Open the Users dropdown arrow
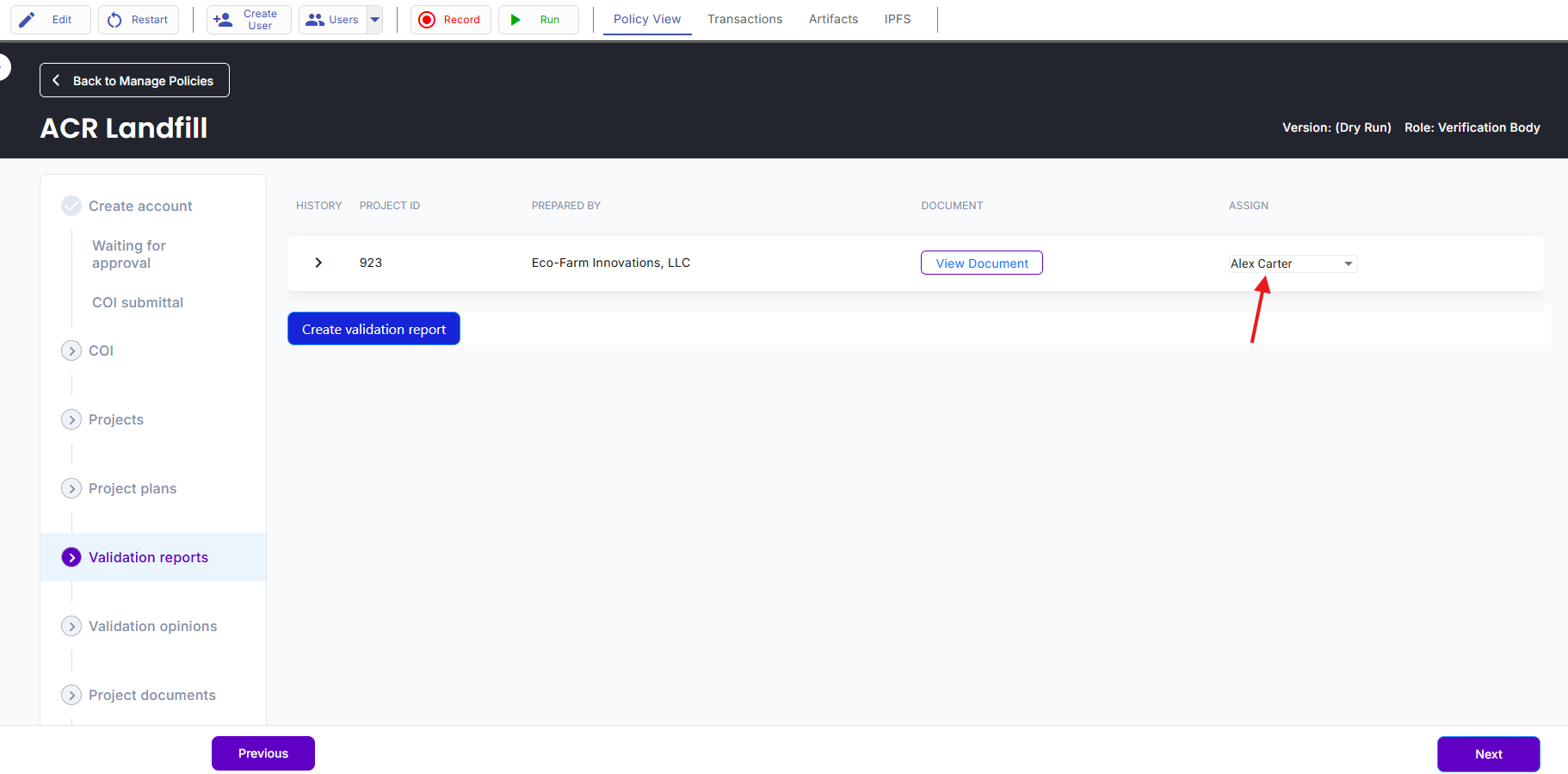 (x=374, y=20)
